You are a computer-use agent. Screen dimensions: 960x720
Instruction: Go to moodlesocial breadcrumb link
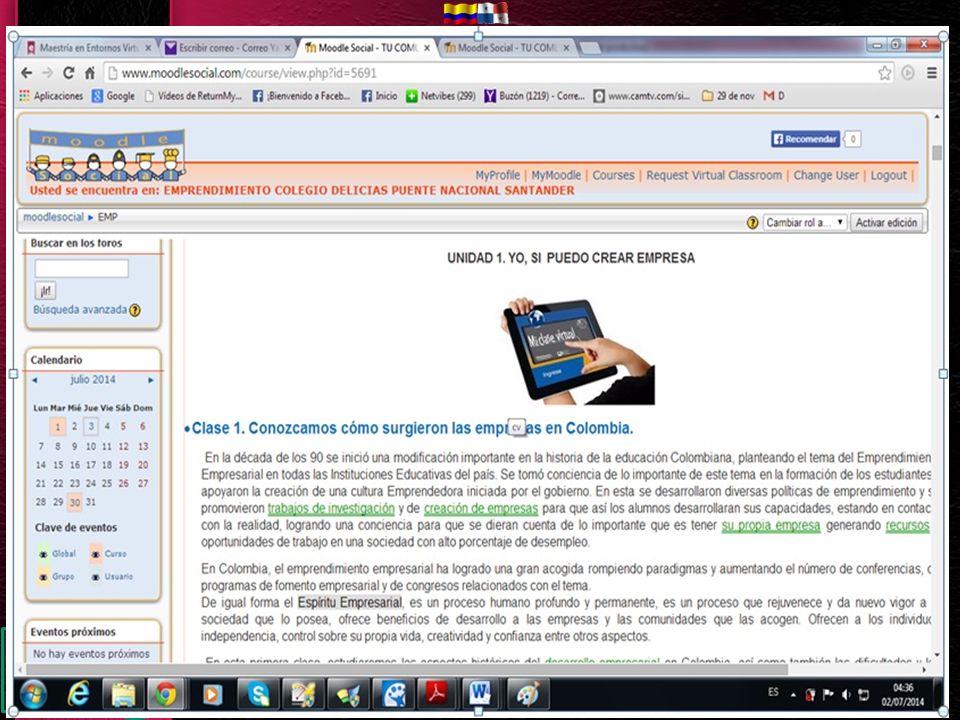pyautogui.click(x=53, y=217)
